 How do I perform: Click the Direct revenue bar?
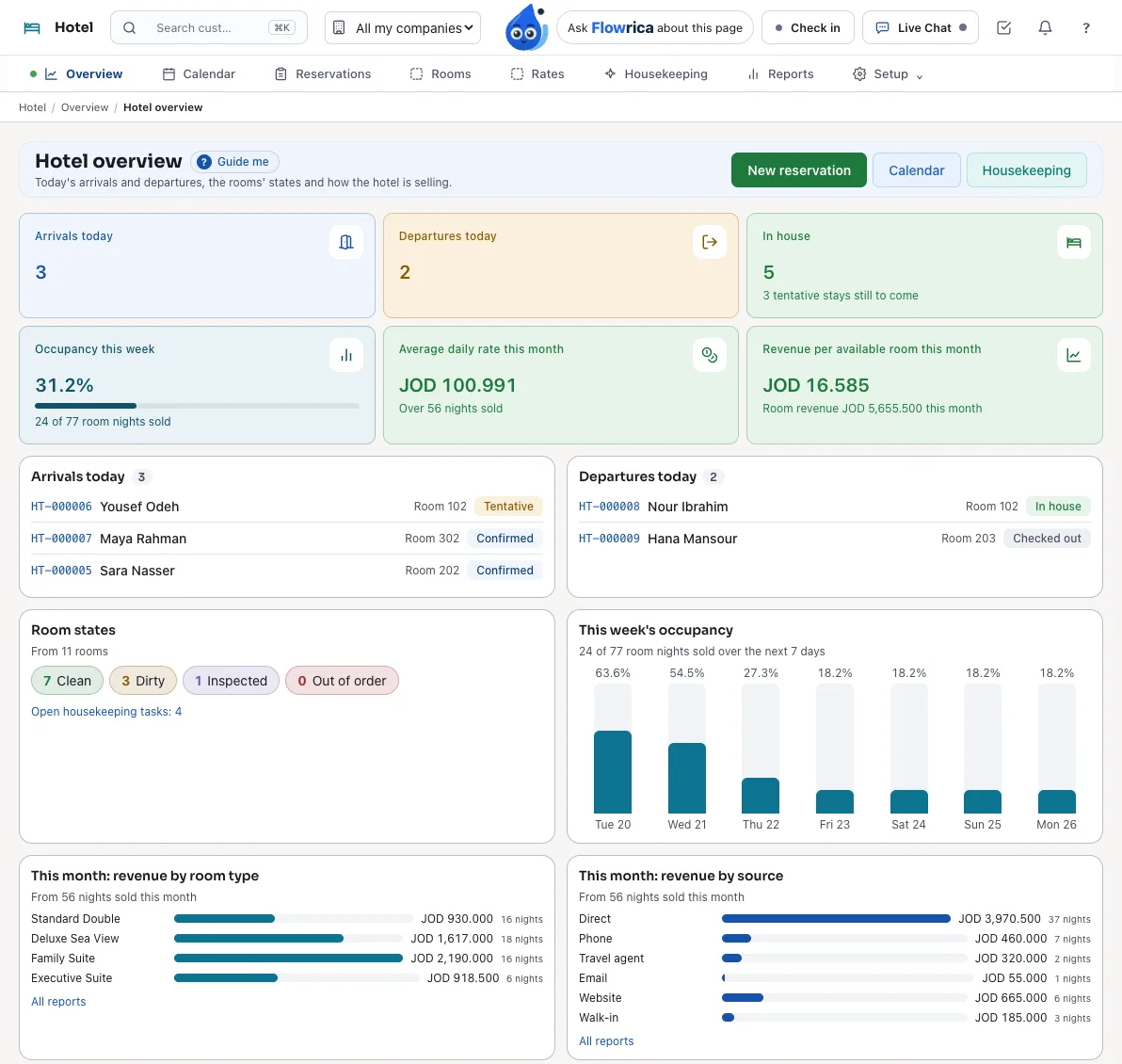[836, 919]
